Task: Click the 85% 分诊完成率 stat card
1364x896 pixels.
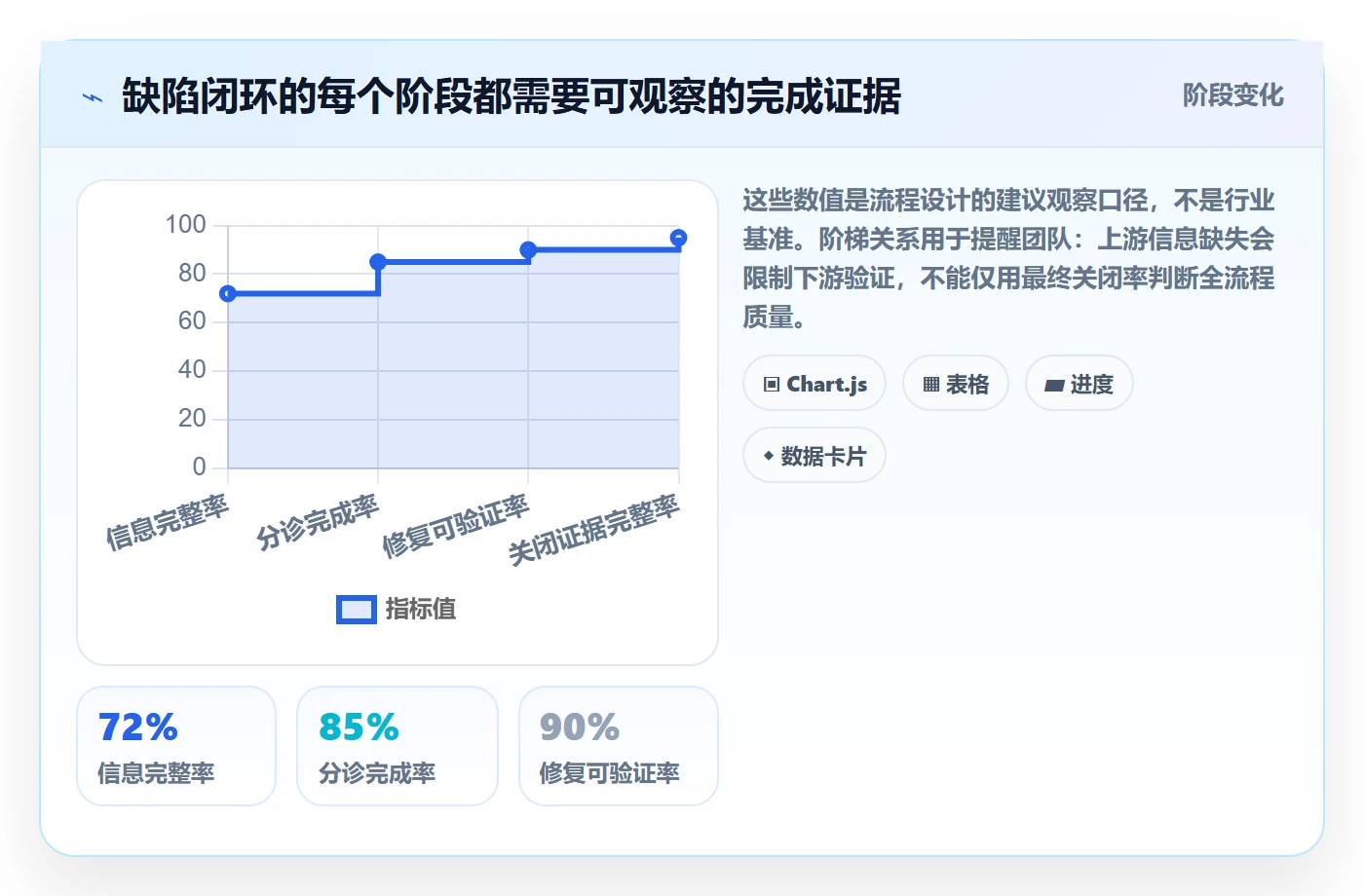Action: click(x=398, y=746)
